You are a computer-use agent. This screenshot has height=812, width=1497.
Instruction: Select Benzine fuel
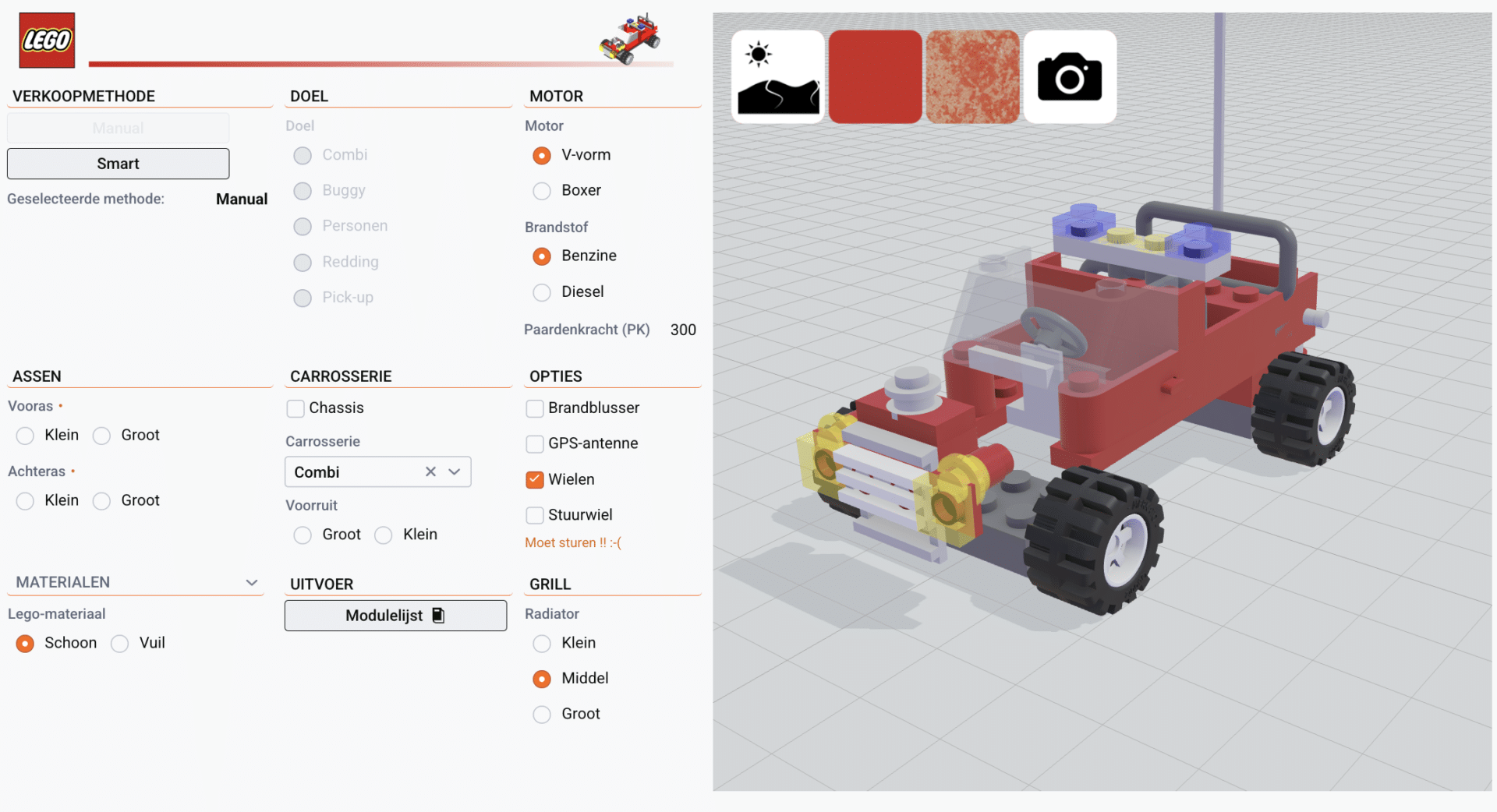[542, 256]
